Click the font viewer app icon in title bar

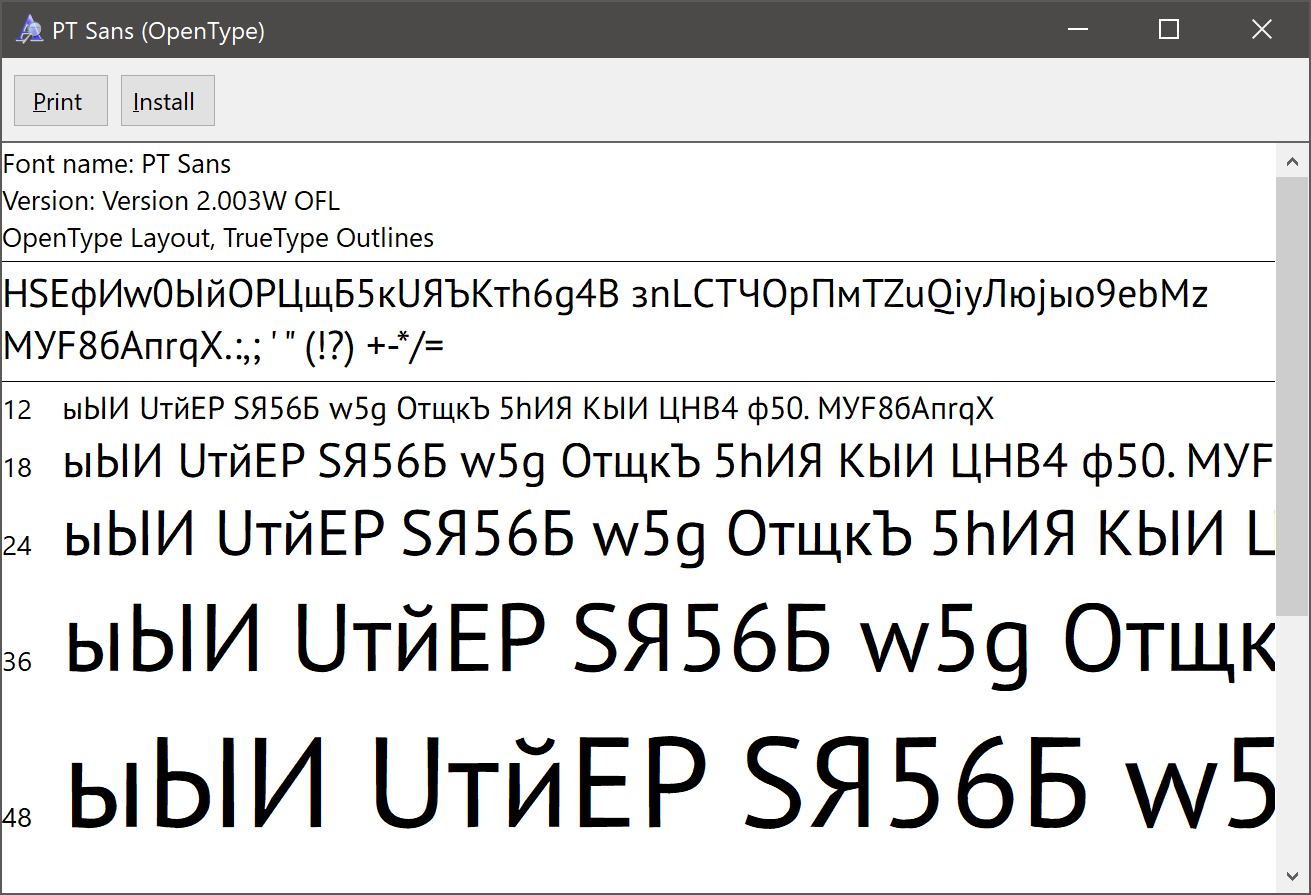(x=29, y=31)
